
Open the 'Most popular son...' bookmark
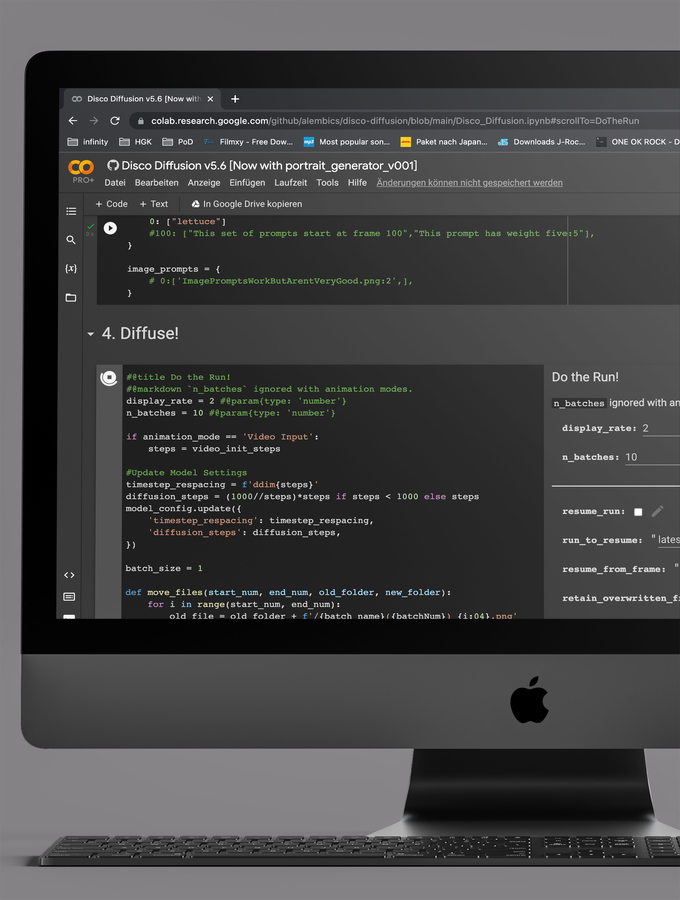click(x=347, y=142)
